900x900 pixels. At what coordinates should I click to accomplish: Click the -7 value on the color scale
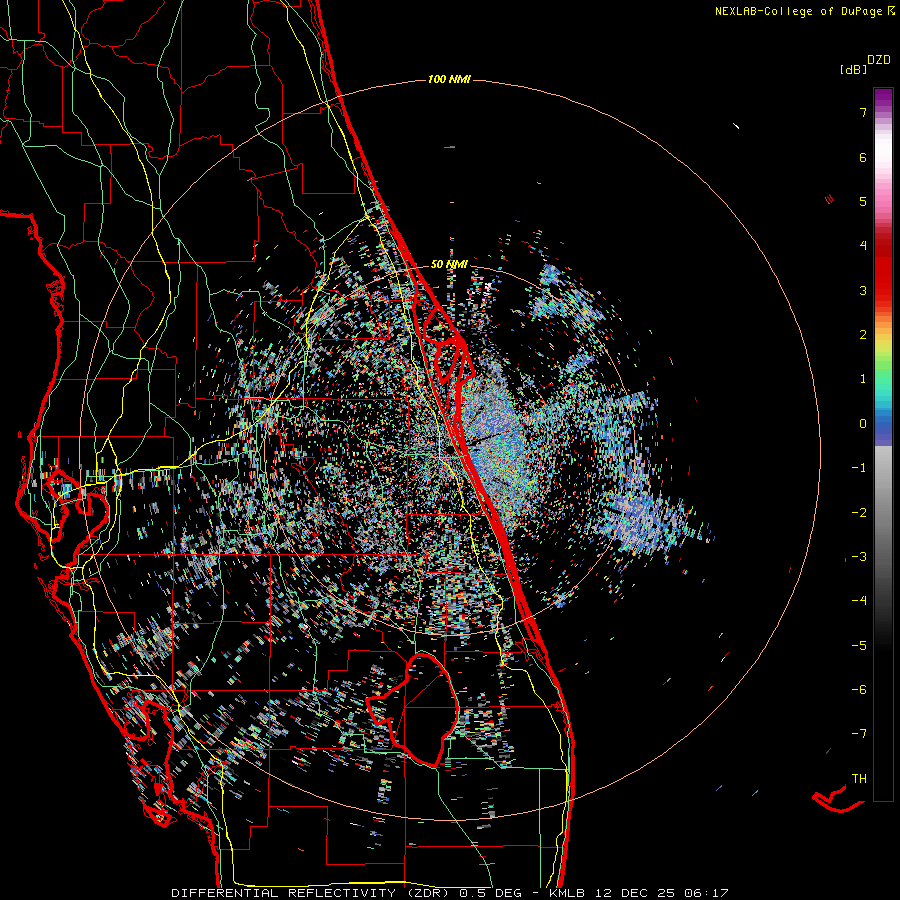[x=859, y=734]
